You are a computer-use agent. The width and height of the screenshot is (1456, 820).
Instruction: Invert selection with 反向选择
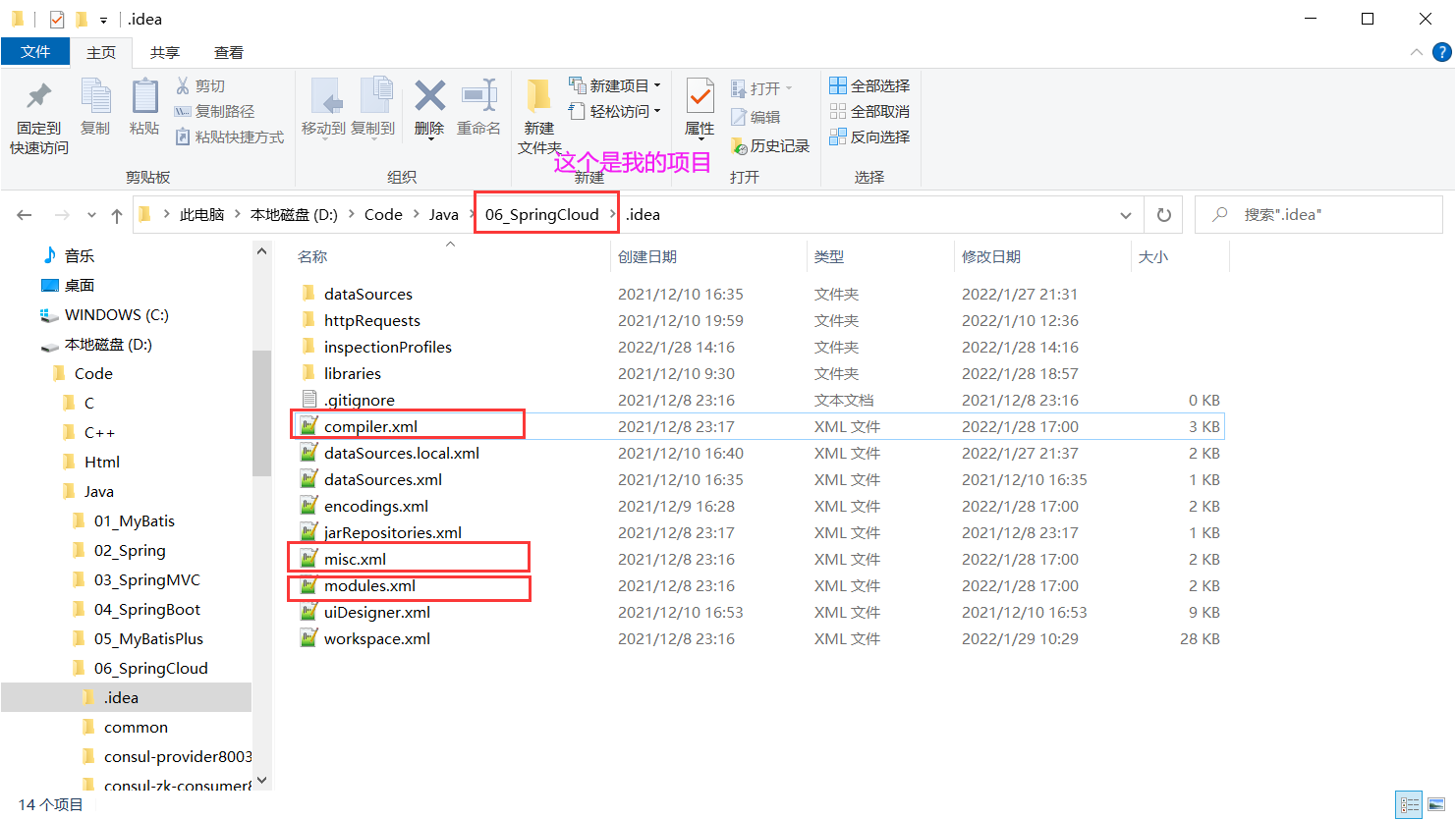(872, 137)
